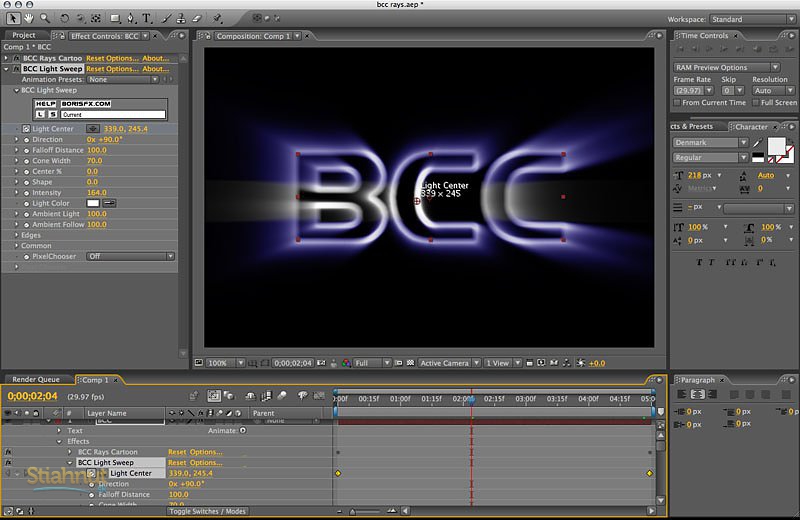
Task: Select the Rotation tool
Action: click(x=64, y=18)
